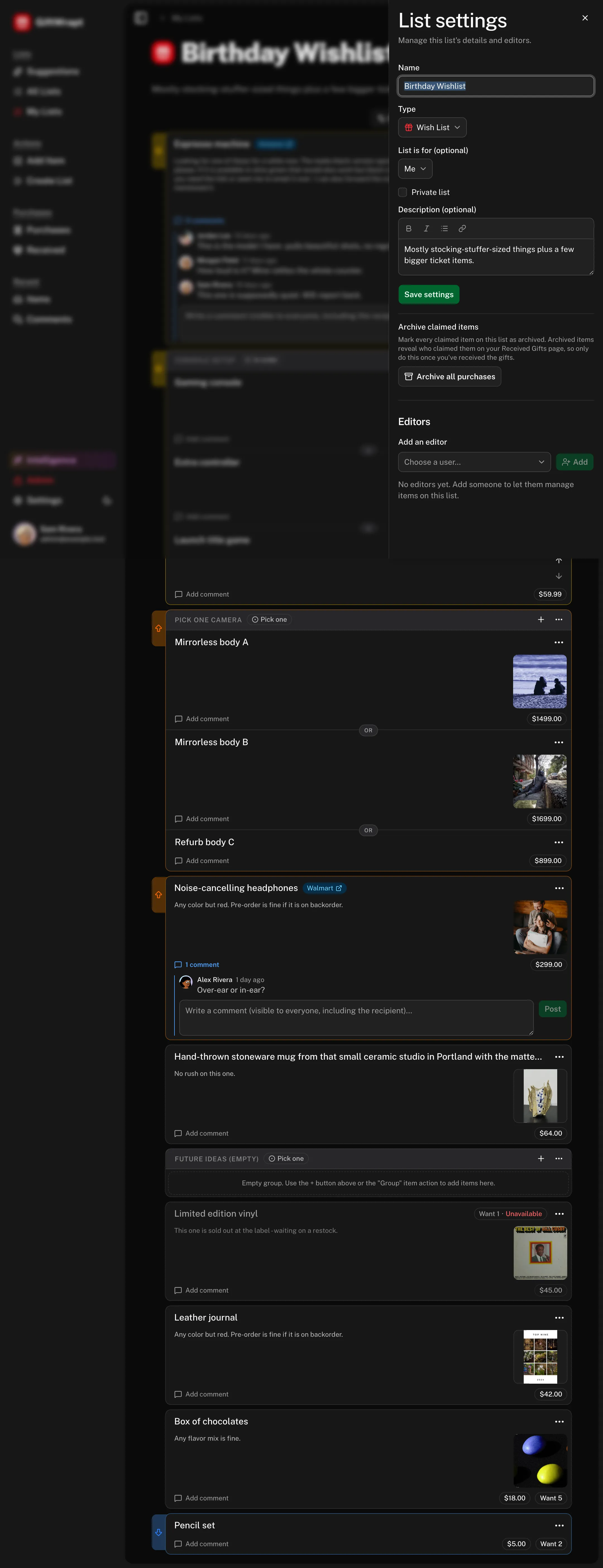Screen dimensions: 603x1568
Task: Close the List settings panel
Action: [585, 18]
